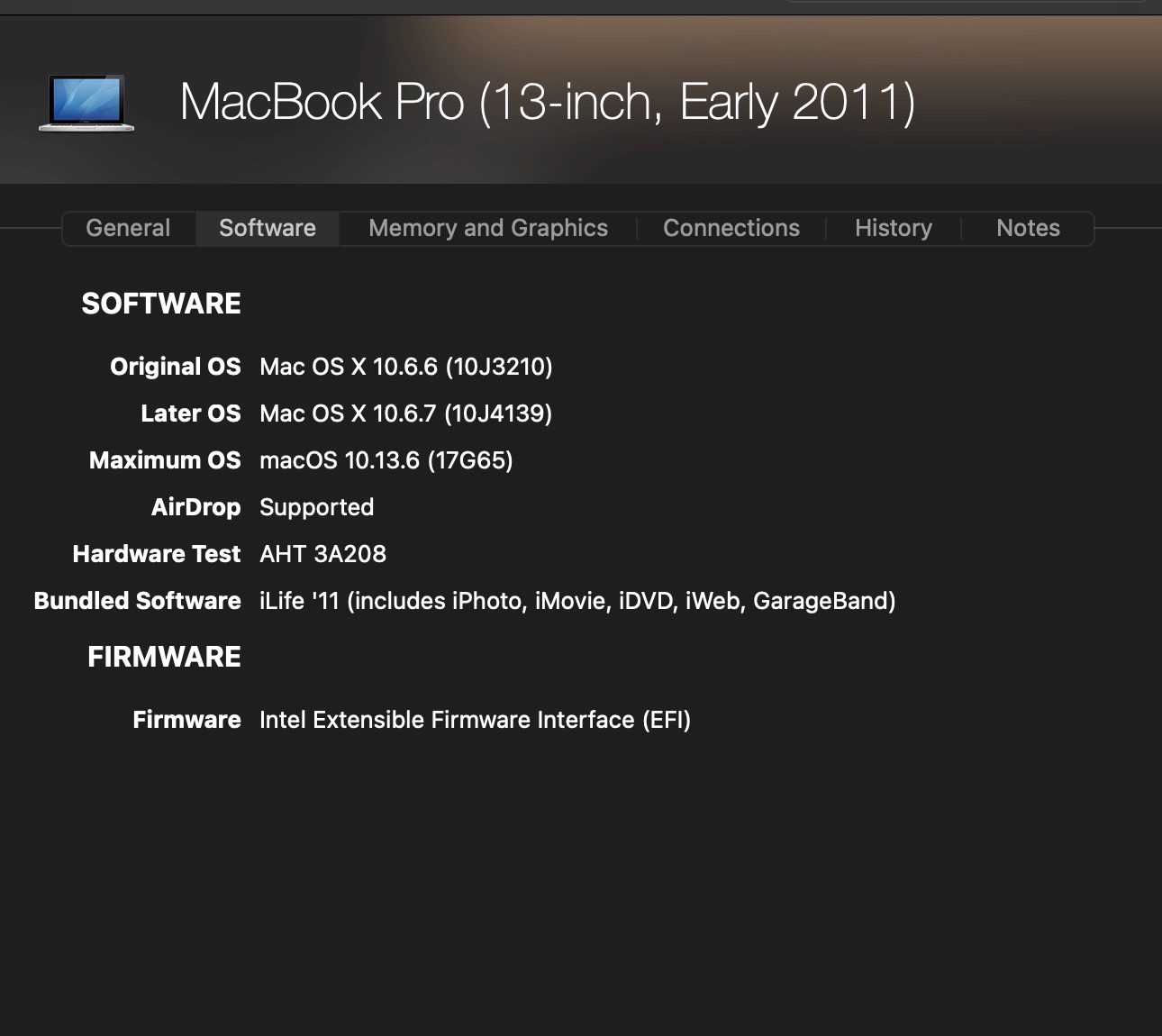Viewport: 1162px width, 1036px height.
Task: Open the Notes tab
Action: click(1028, 228)
